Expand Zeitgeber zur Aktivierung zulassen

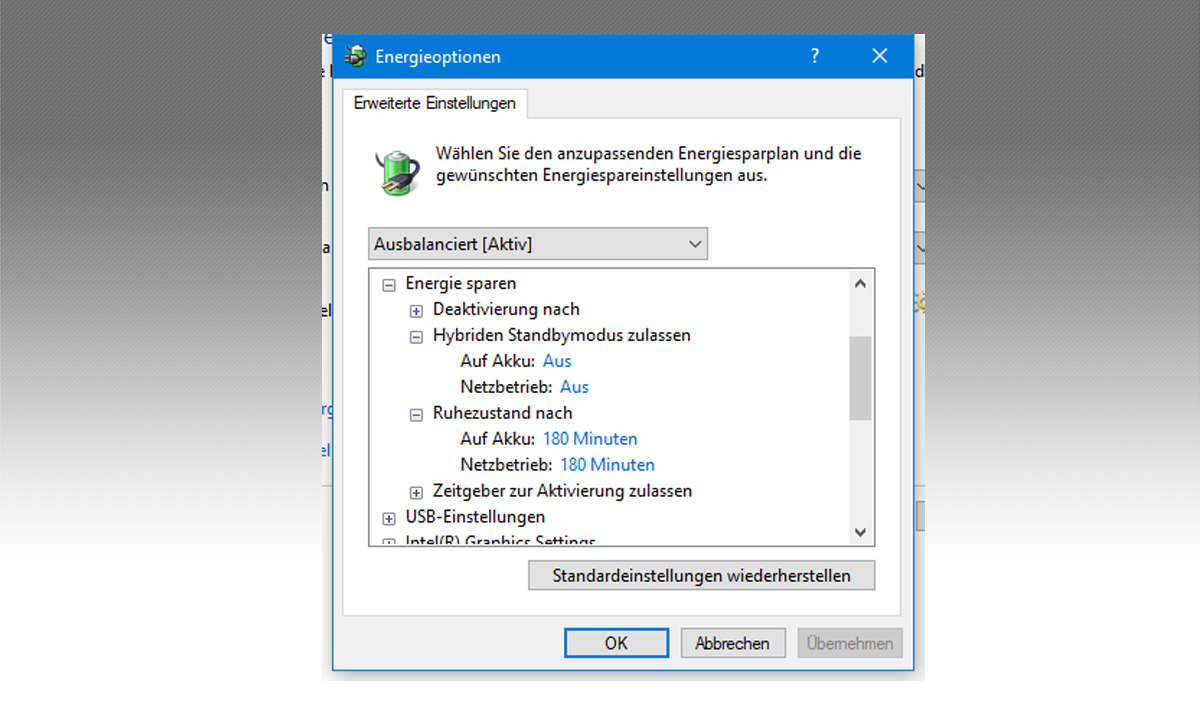click(x=416, y=492)
